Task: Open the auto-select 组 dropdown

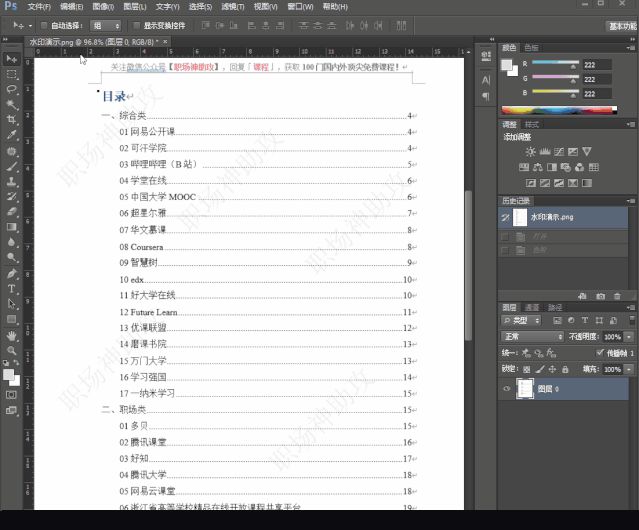Action: (106, 26)
